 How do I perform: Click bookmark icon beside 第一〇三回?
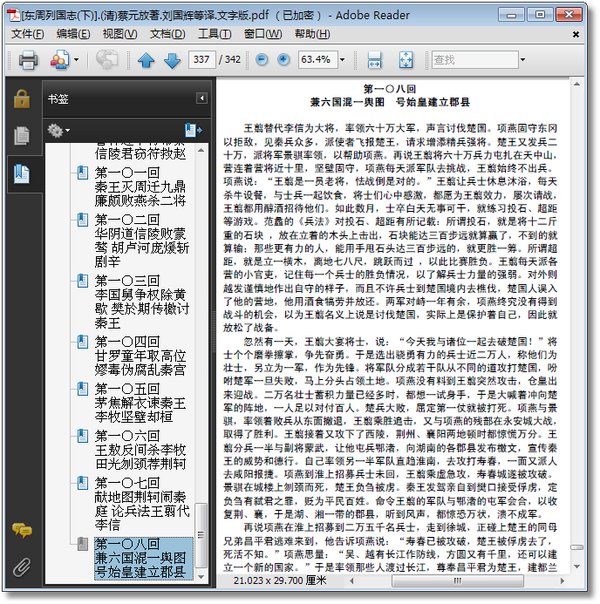point(82,281)
